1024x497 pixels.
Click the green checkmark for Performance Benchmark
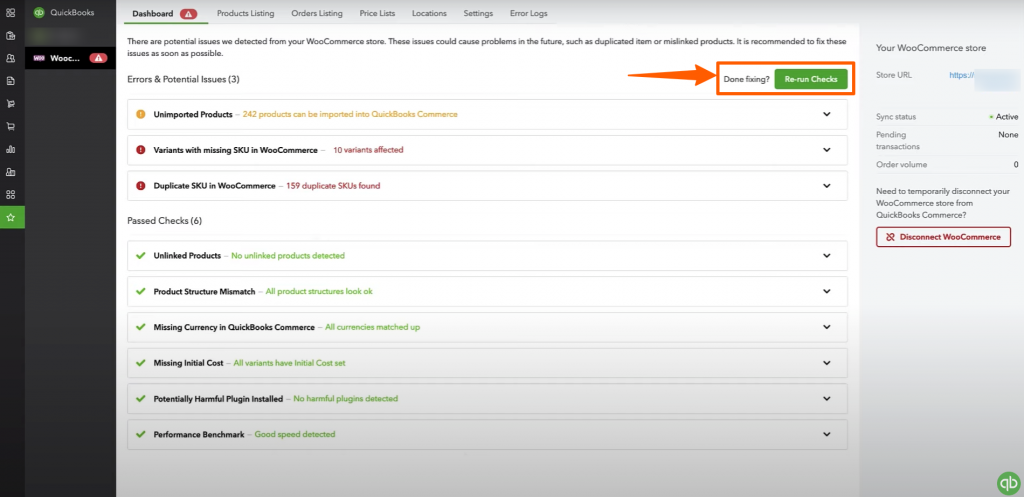coord(140,434)
